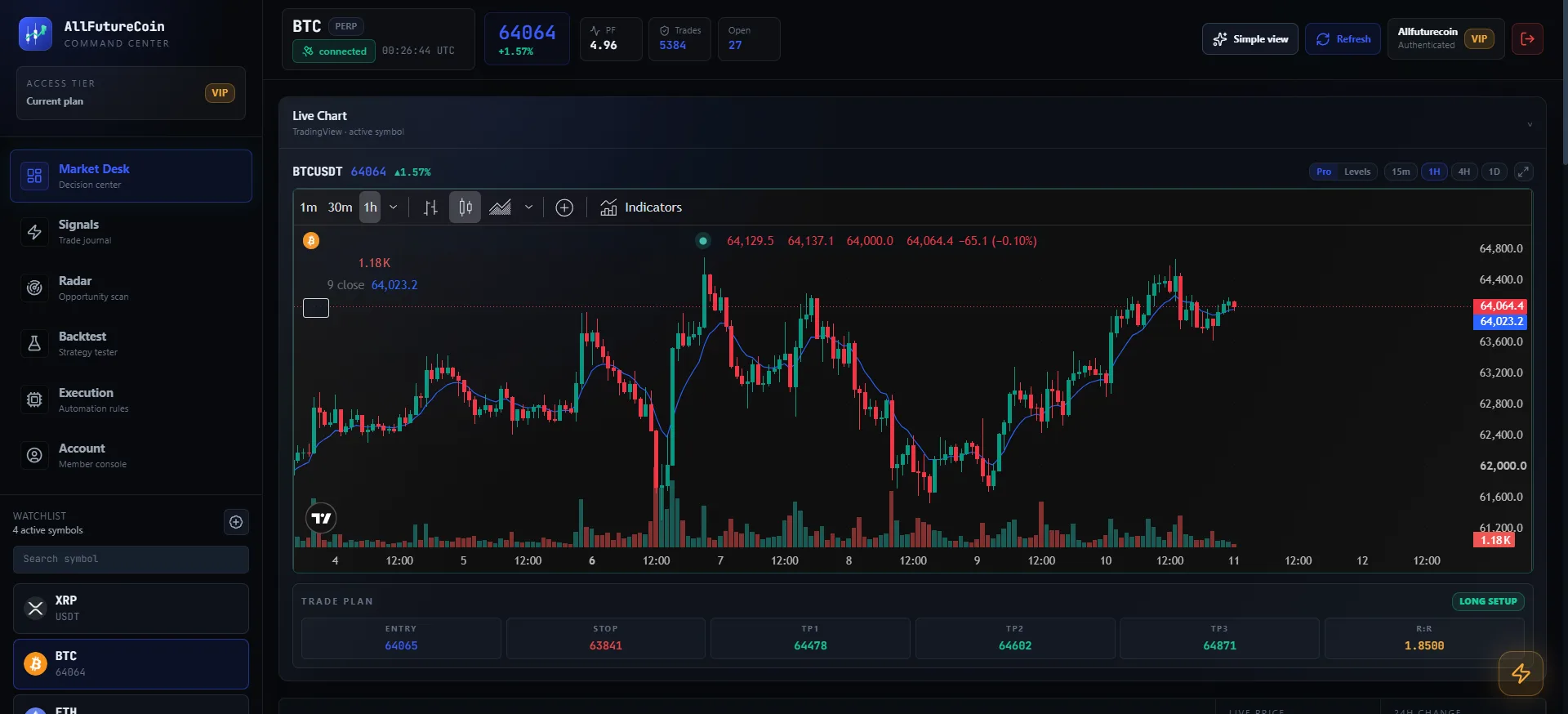Switch chart interval to 1h
The image size is (1568, 714).
tap(370, 208)
